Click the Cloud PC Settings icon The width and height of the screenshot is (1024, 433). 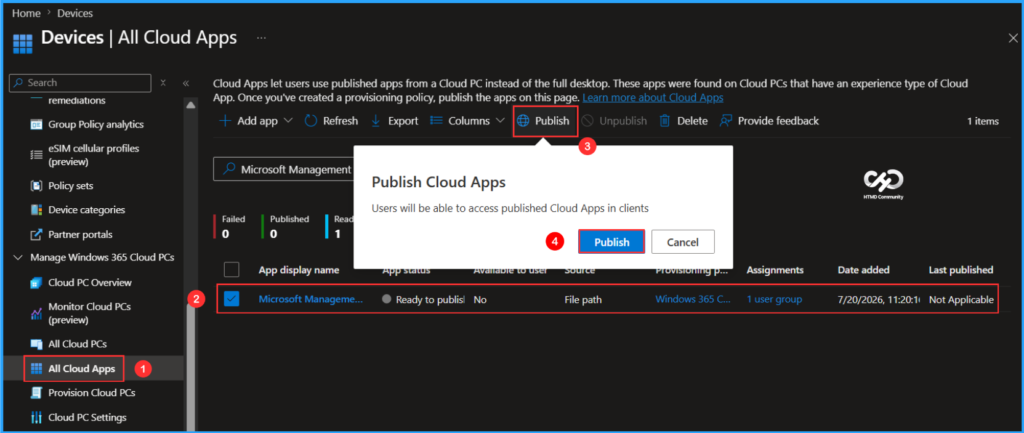(x=37, y=417)
